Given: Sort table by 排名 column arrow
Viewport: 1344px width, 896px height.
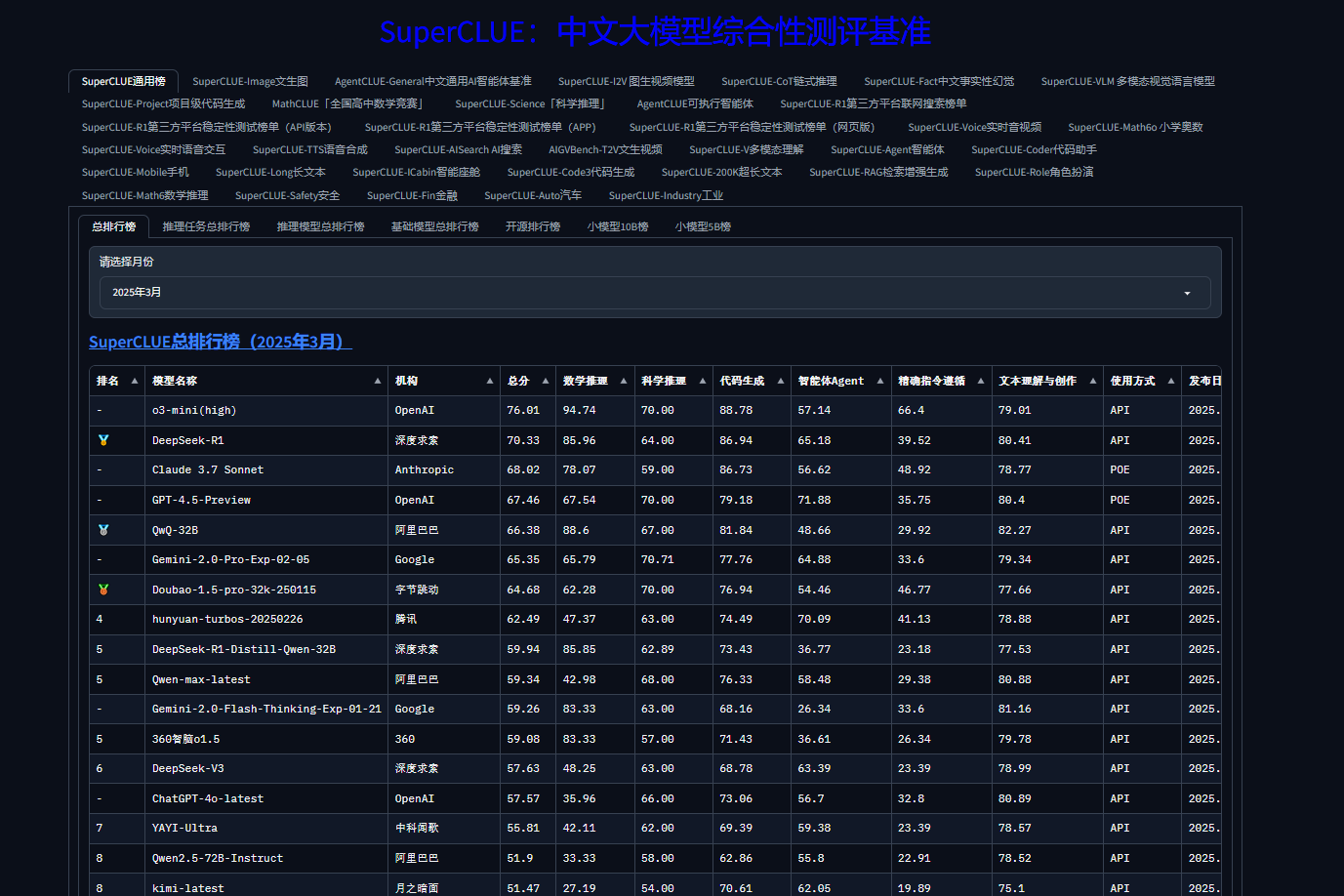Looking at the screenshot, I should (135, 381).
